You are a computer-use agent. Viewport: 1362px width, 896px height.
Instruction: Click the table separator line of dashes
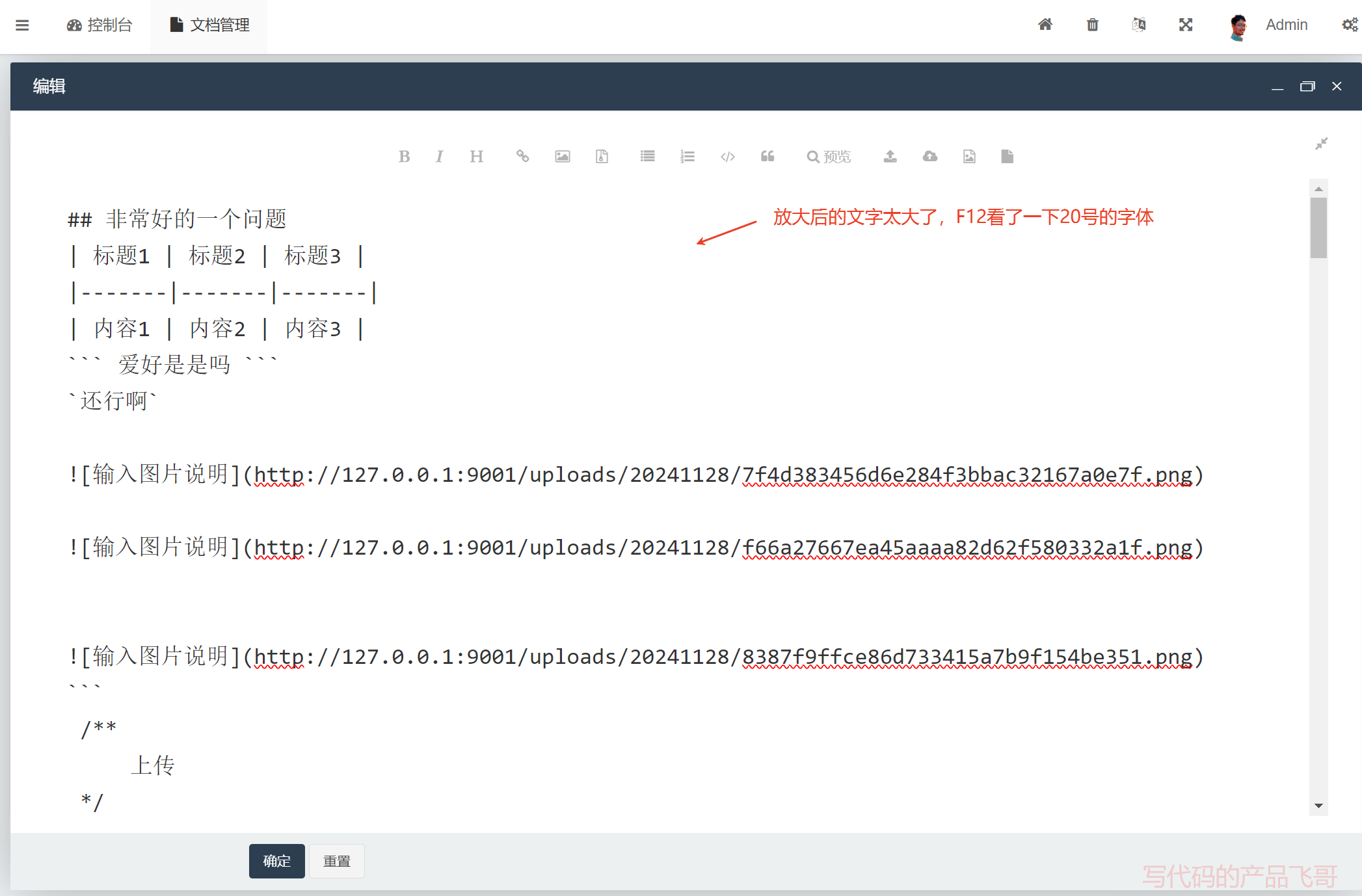point(224,293)
